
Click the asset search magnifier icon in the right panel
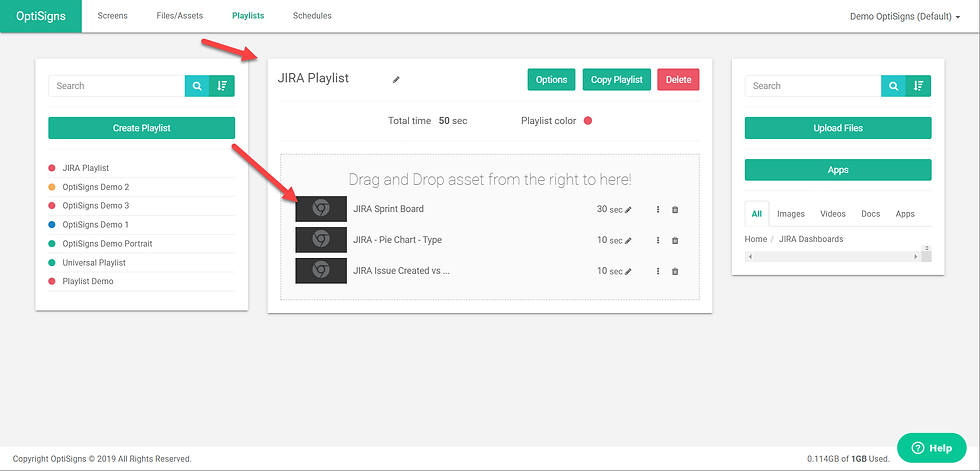[893, 86]
